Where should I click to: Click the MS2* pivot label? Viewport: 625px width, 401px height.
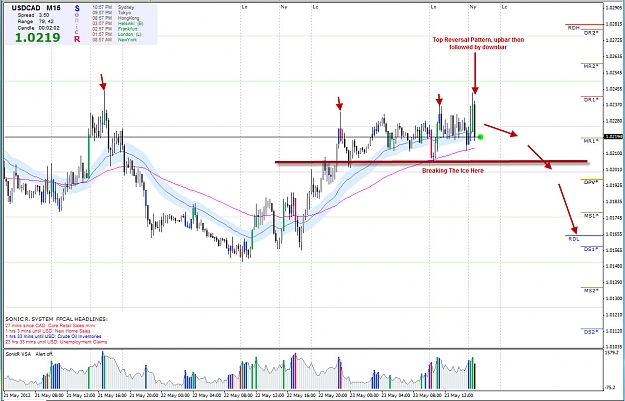click(591, 291)
